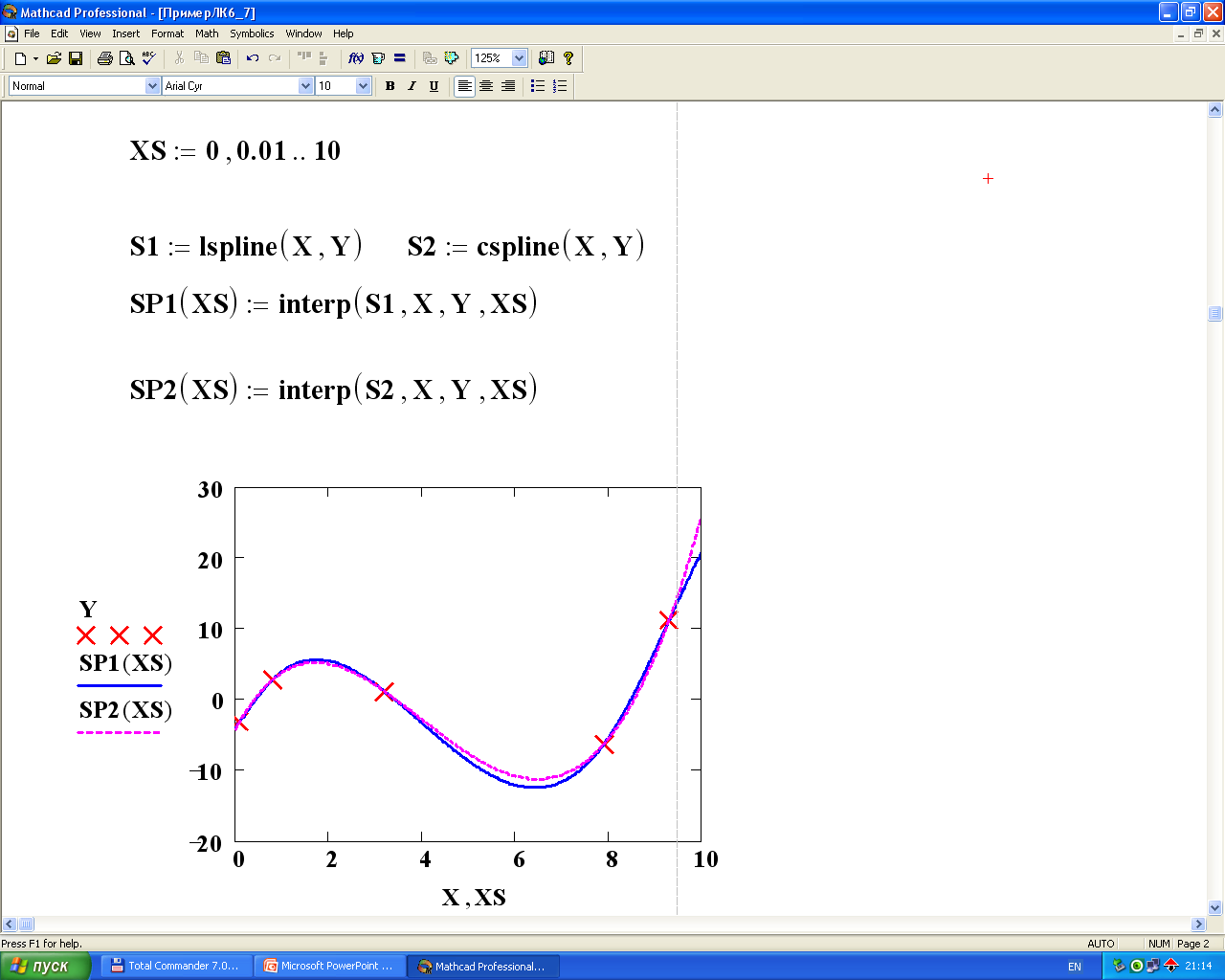Click Mathcad Professional taskbar button

483,967
